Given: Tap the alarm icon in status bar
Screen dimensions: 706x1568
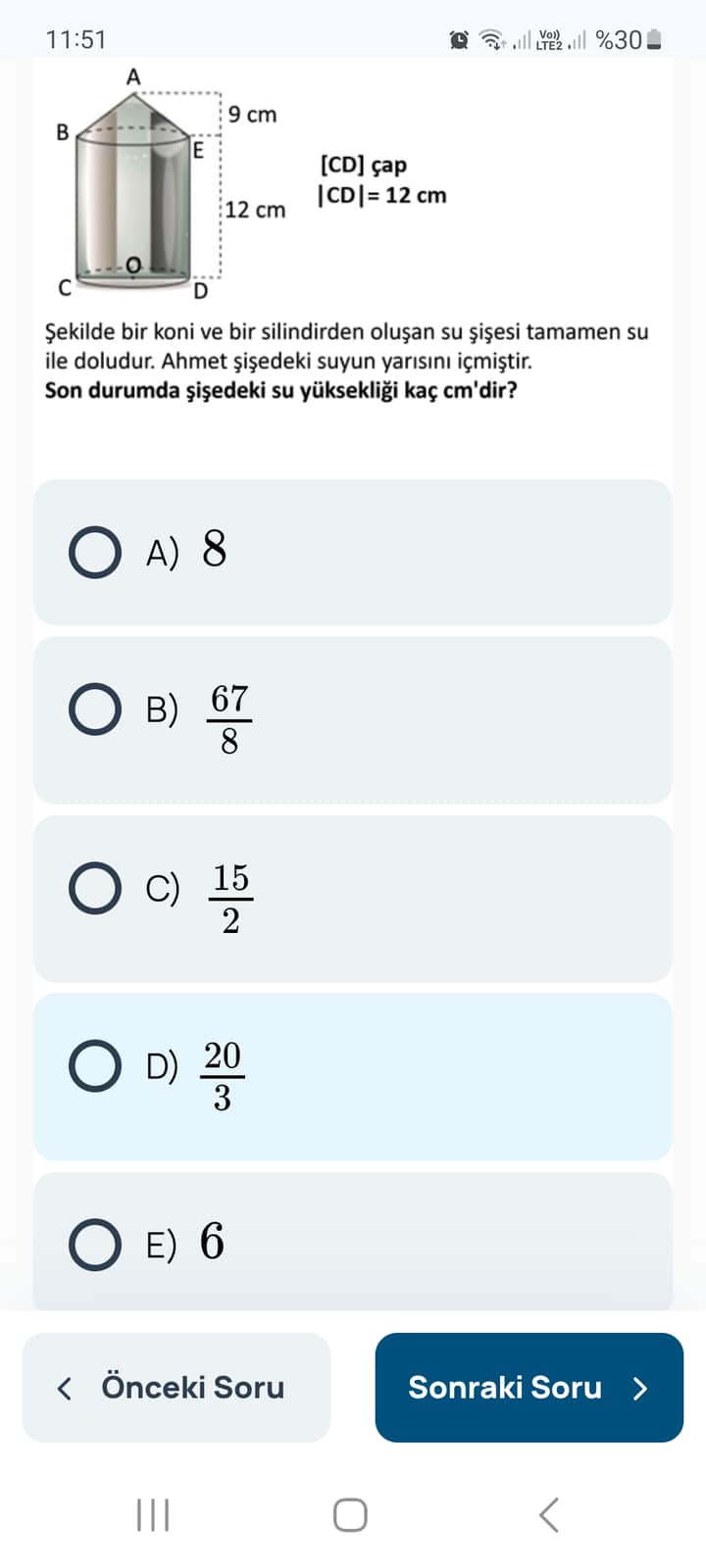Looking at the screenshot, I should (459, 40).
